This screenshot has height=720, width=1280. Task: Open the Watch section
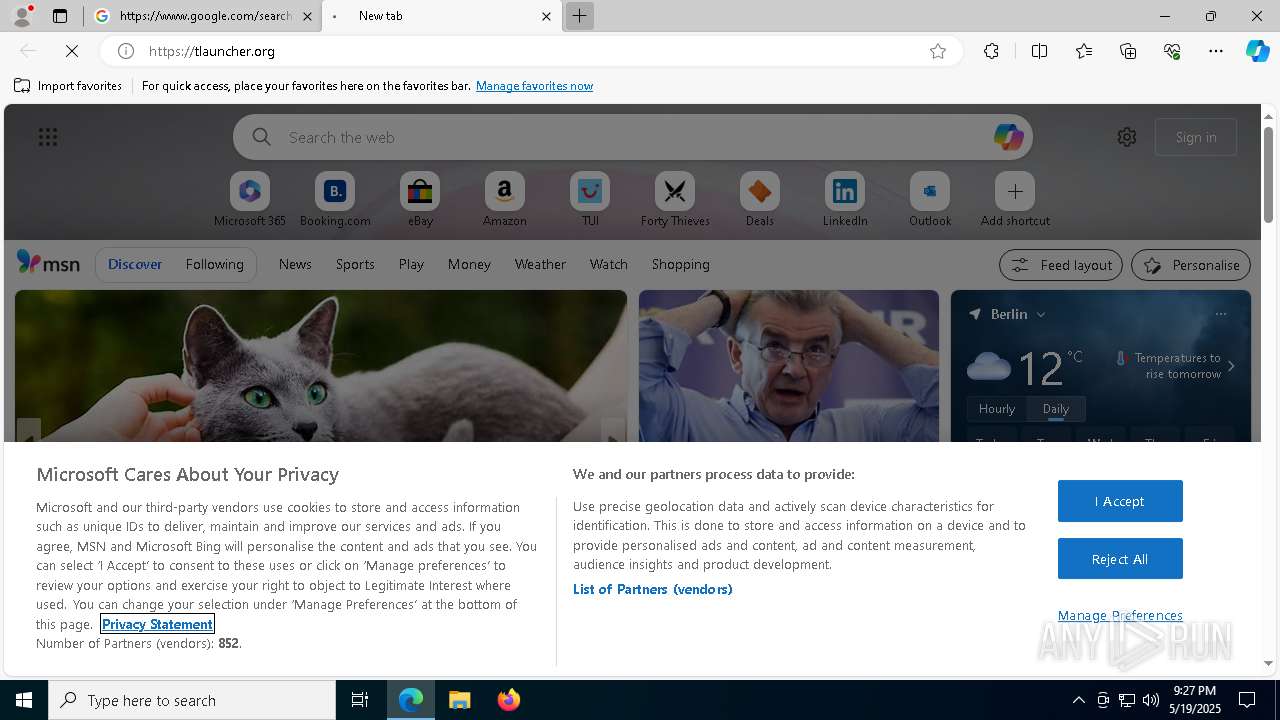point(609,264)
